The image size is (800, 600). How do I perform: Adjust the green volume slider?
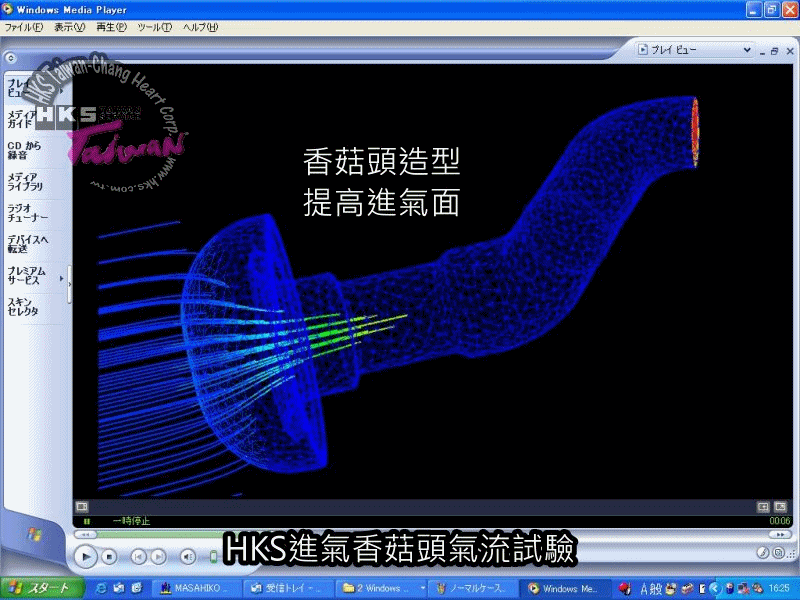click(214, 557)
